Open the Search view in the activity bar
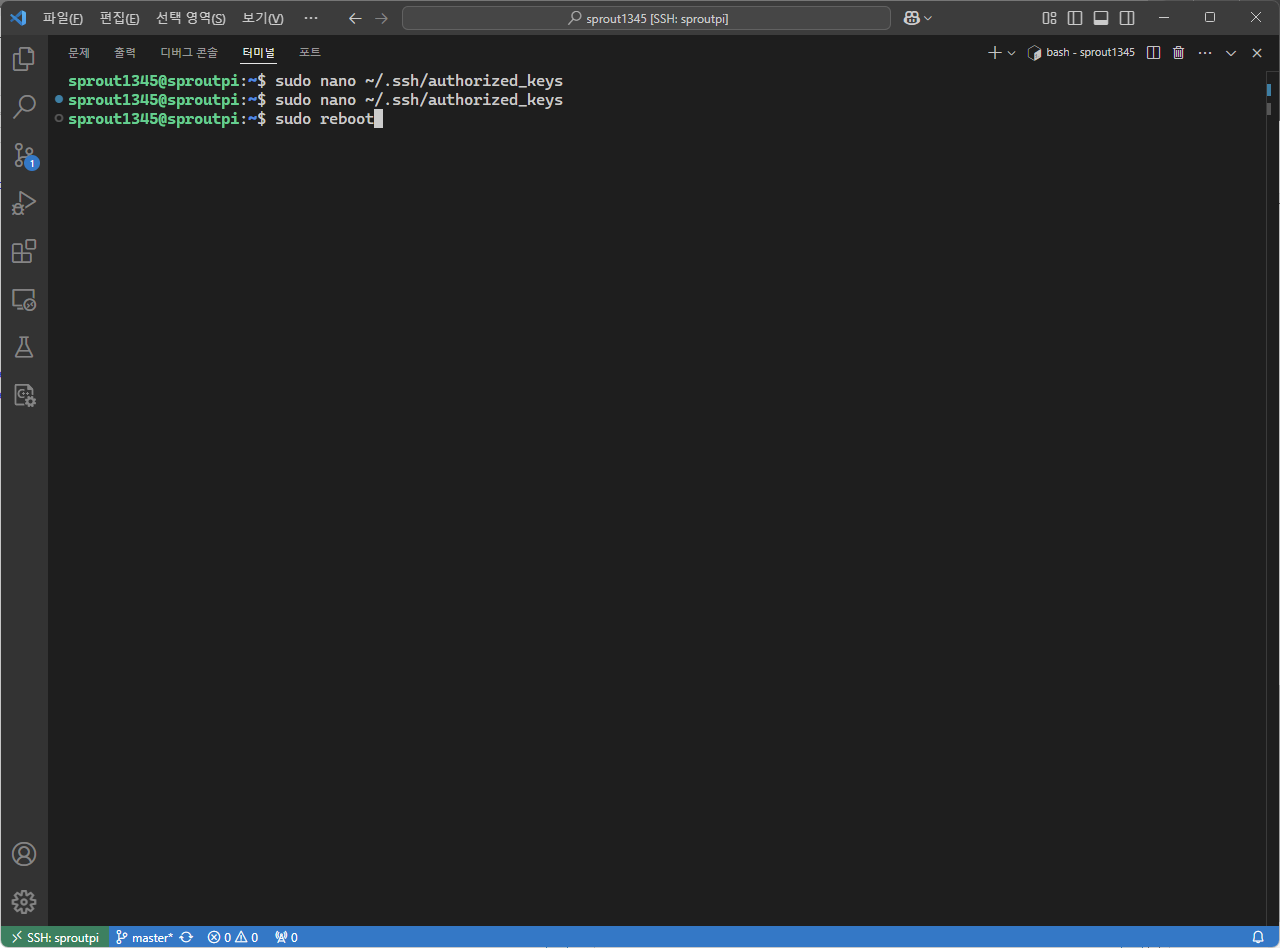Image resolution: width=1280 pixels, height=948 pixels. 24,107
